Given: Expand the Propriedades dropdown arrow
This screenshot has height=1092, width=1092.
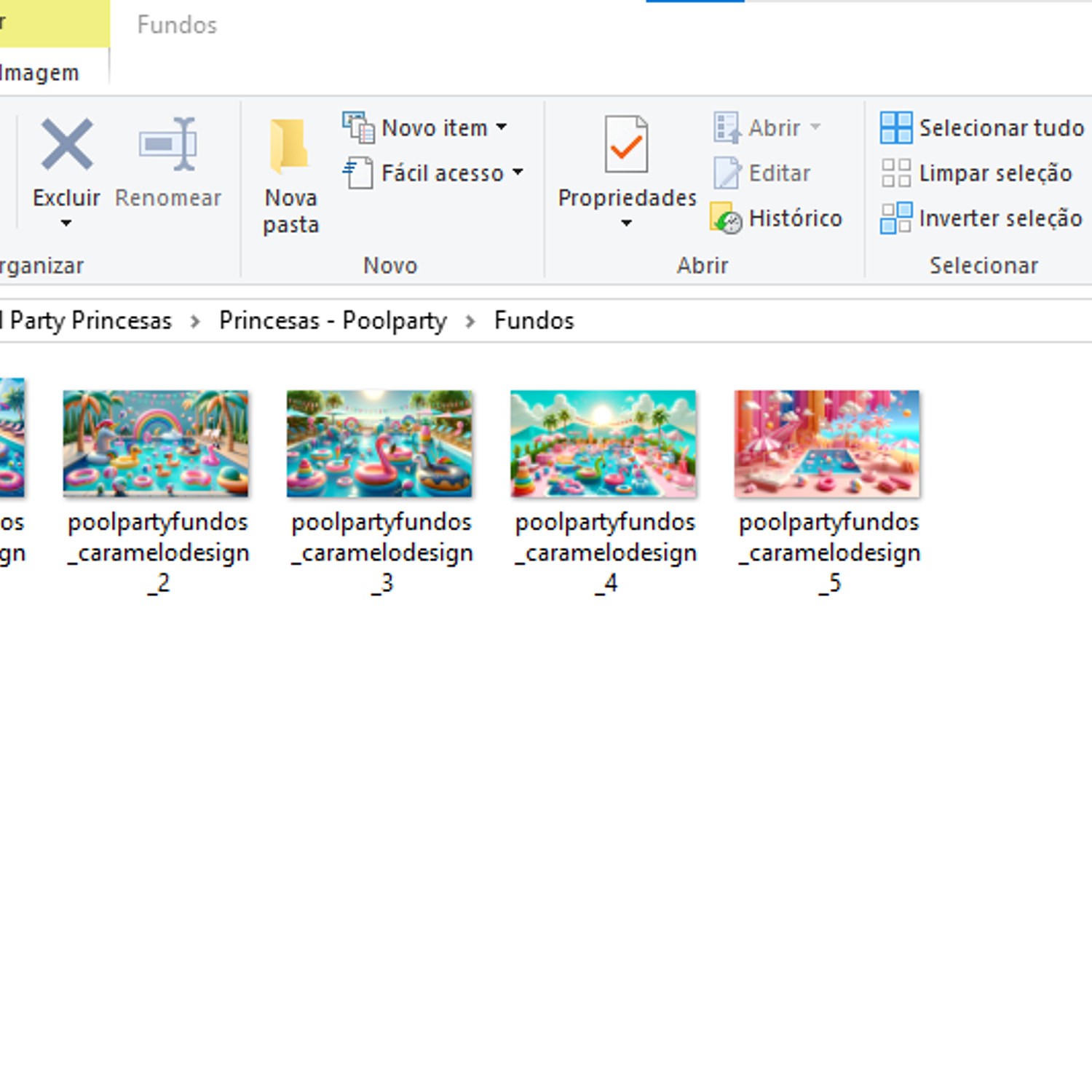Looking at the screenshot, I should pyautogui.click(x=626, y=223).
